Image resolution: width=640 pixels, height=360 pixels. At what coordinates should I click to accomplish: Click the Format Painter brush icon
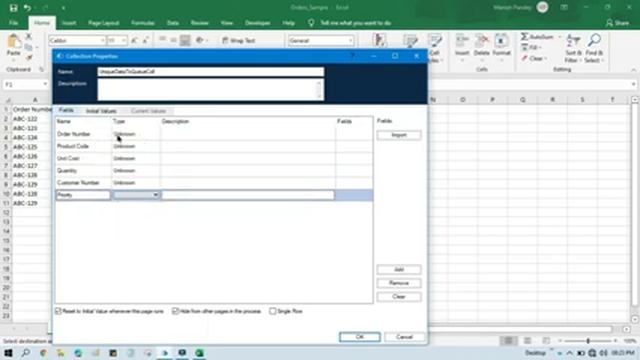coord(29,58)
